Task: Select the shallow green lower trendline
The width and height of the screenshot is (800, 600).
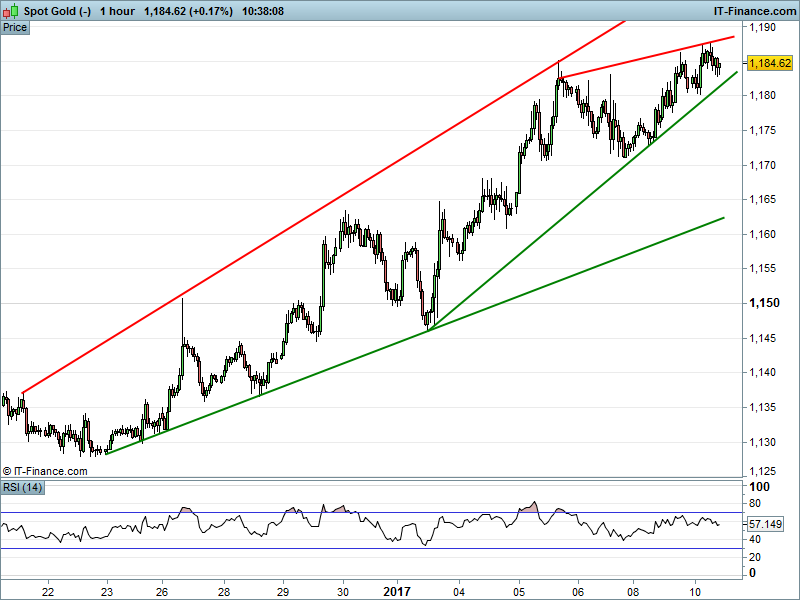Action: [x=414, y=336]
